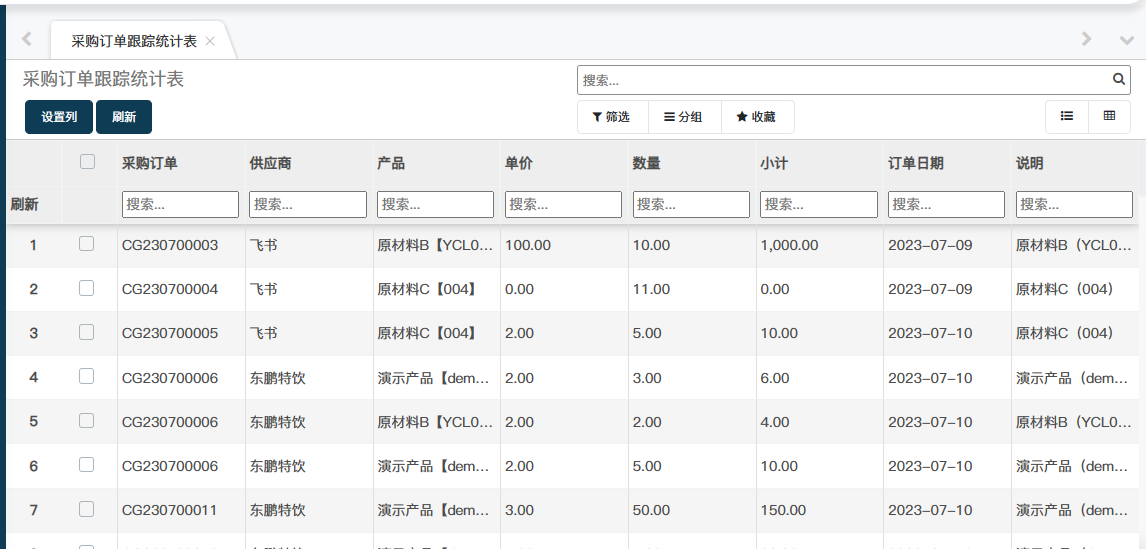Focus the 供应商 column search field
Viewport: 1146px width, 549px height.
[x=308, y=204]
